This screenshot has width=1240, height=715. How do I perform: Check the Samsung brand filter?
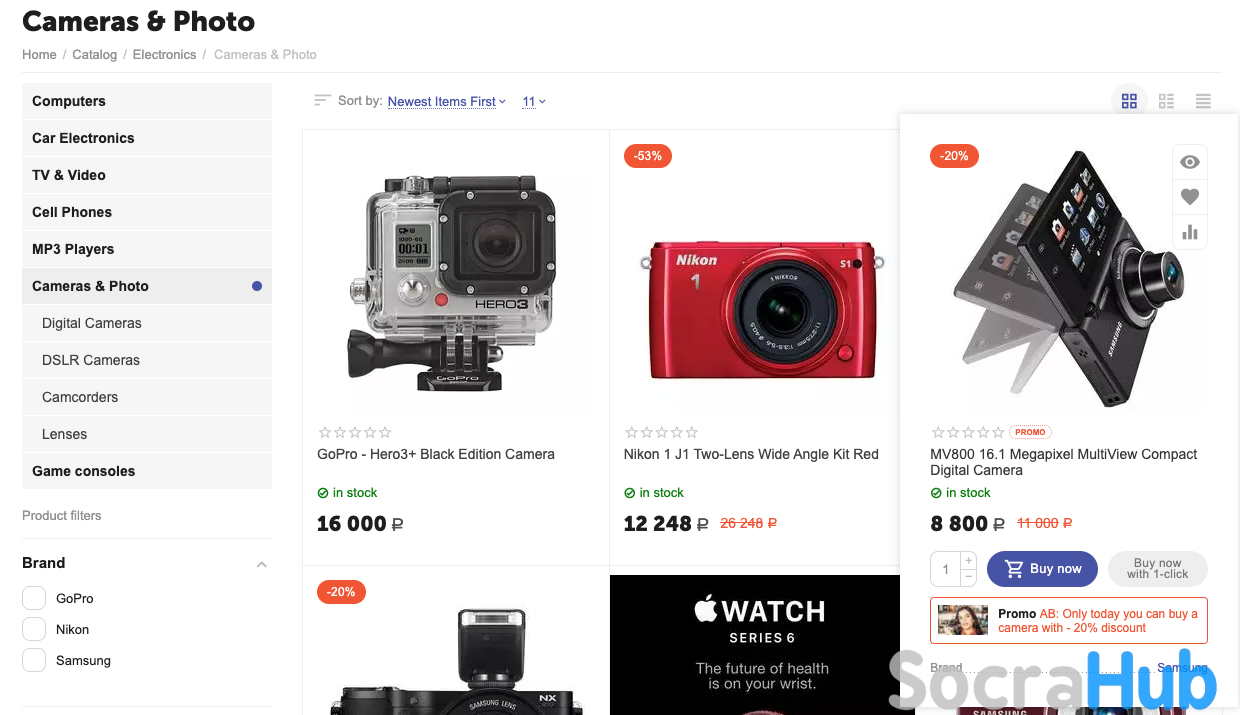(34, 660)
